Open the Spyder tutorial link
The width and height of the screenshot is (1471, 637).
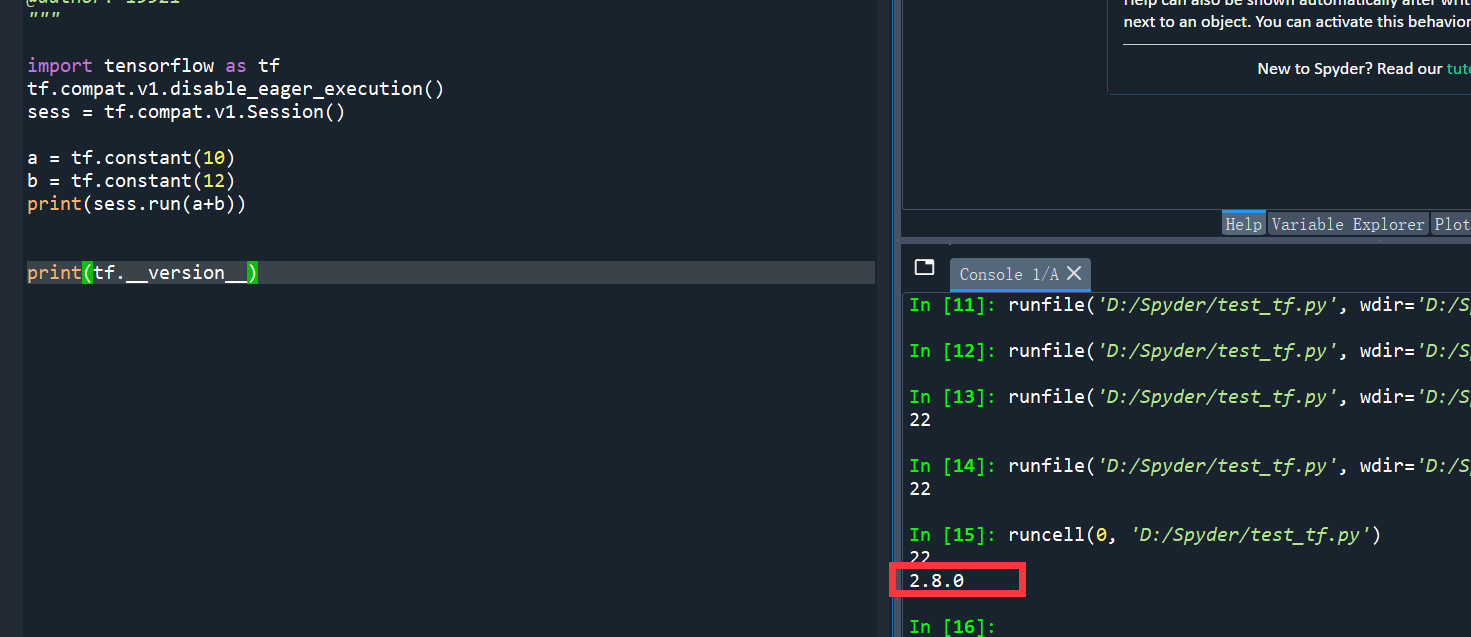[x=1458, y=69]
